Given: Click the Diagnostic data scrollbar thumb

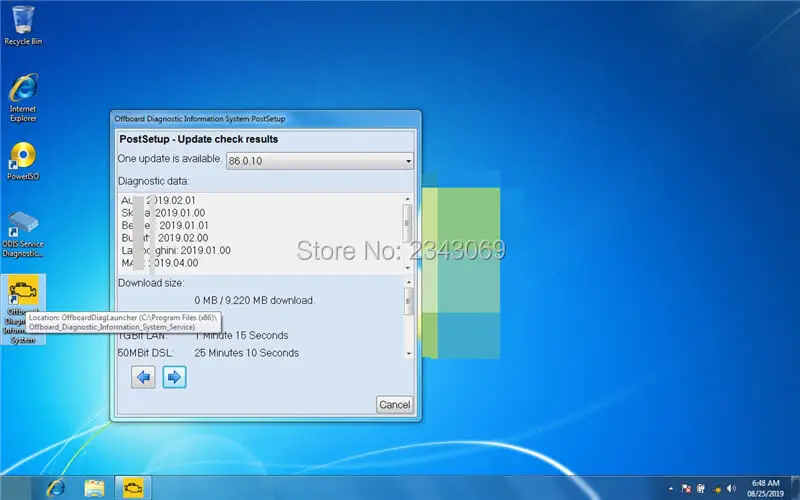Looking at the screenshot, I should click(x=407, y=223).
